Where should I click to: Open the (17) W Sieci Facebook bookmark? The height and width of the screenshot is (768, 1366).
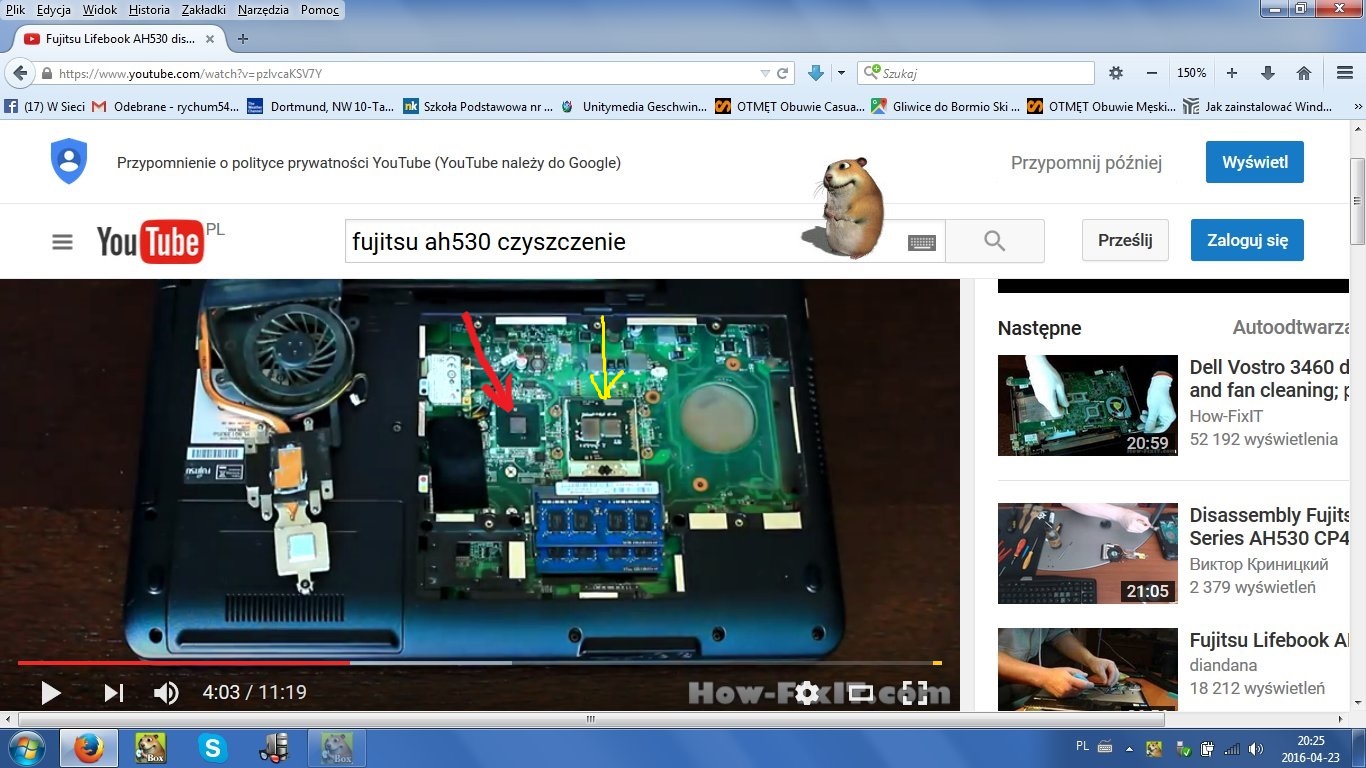[x=45, y=106]
